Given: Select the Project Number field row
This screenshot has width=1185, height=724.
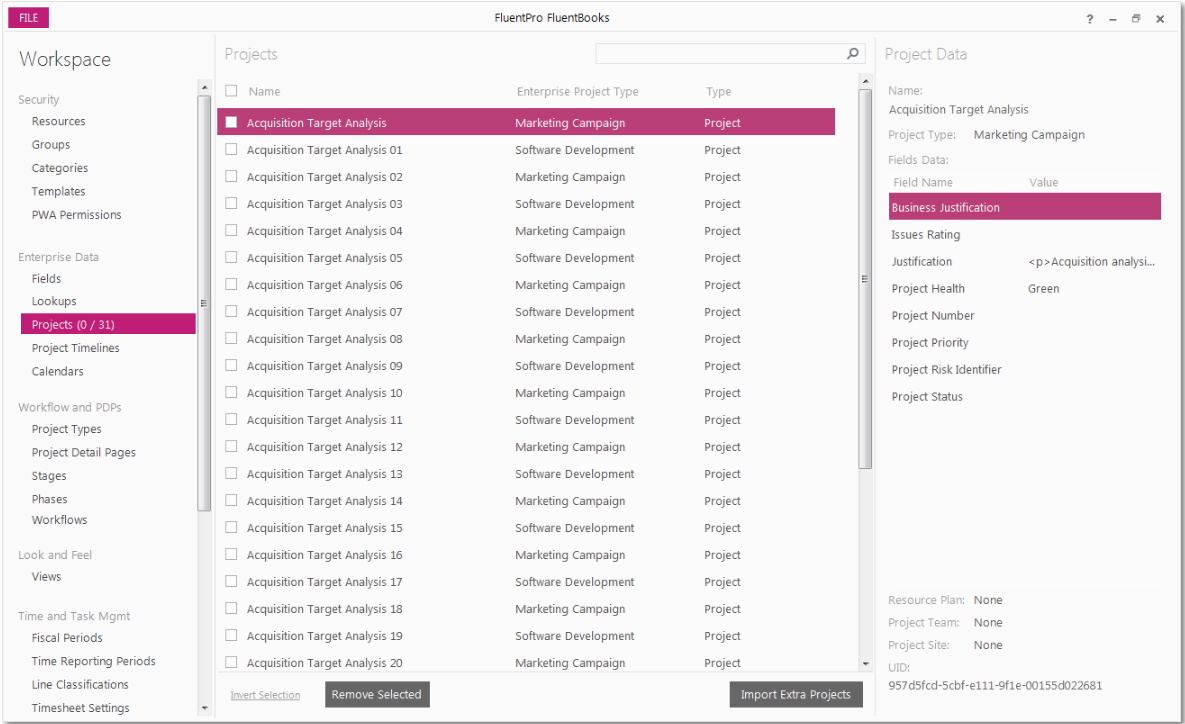Looking at the screenshot, I should click(x=1025, y=315).
